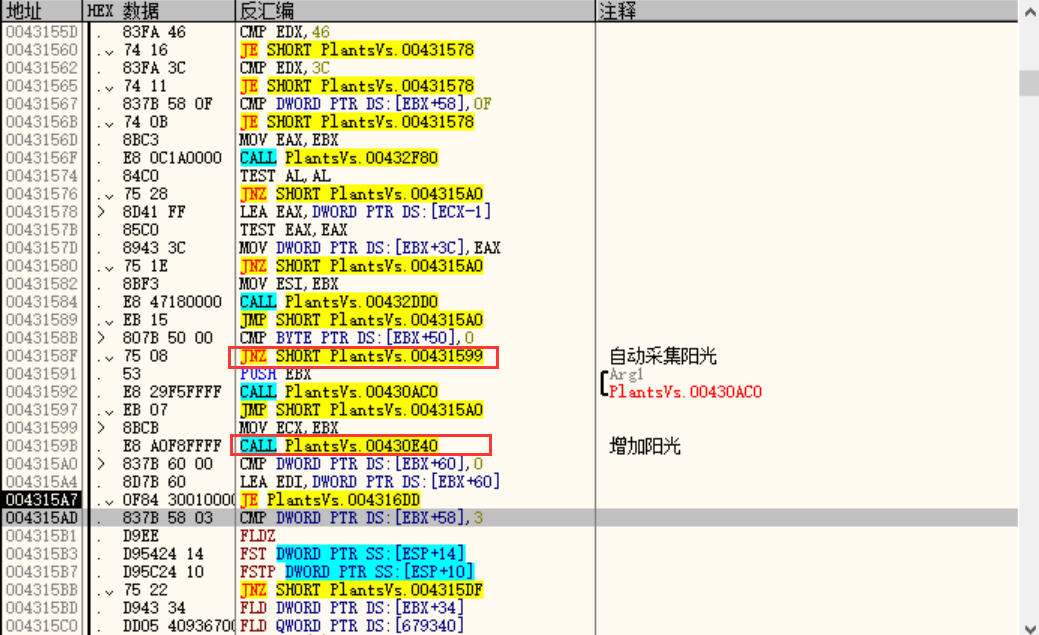Select the MOV ESI,EBX instruction
Viewport: 1039px width, 635px height.
(x=289, y=284)
